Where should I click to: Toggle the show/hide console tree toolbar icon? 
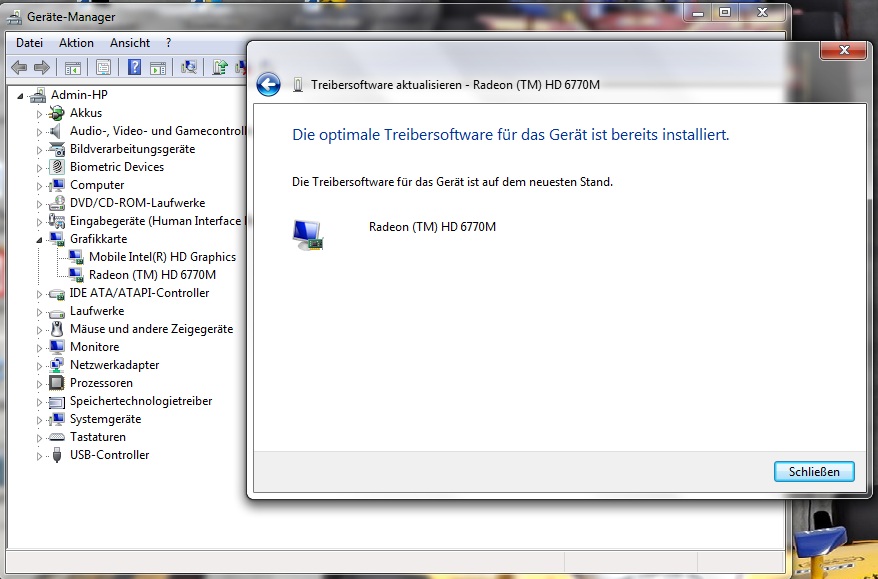coord(73,68)
